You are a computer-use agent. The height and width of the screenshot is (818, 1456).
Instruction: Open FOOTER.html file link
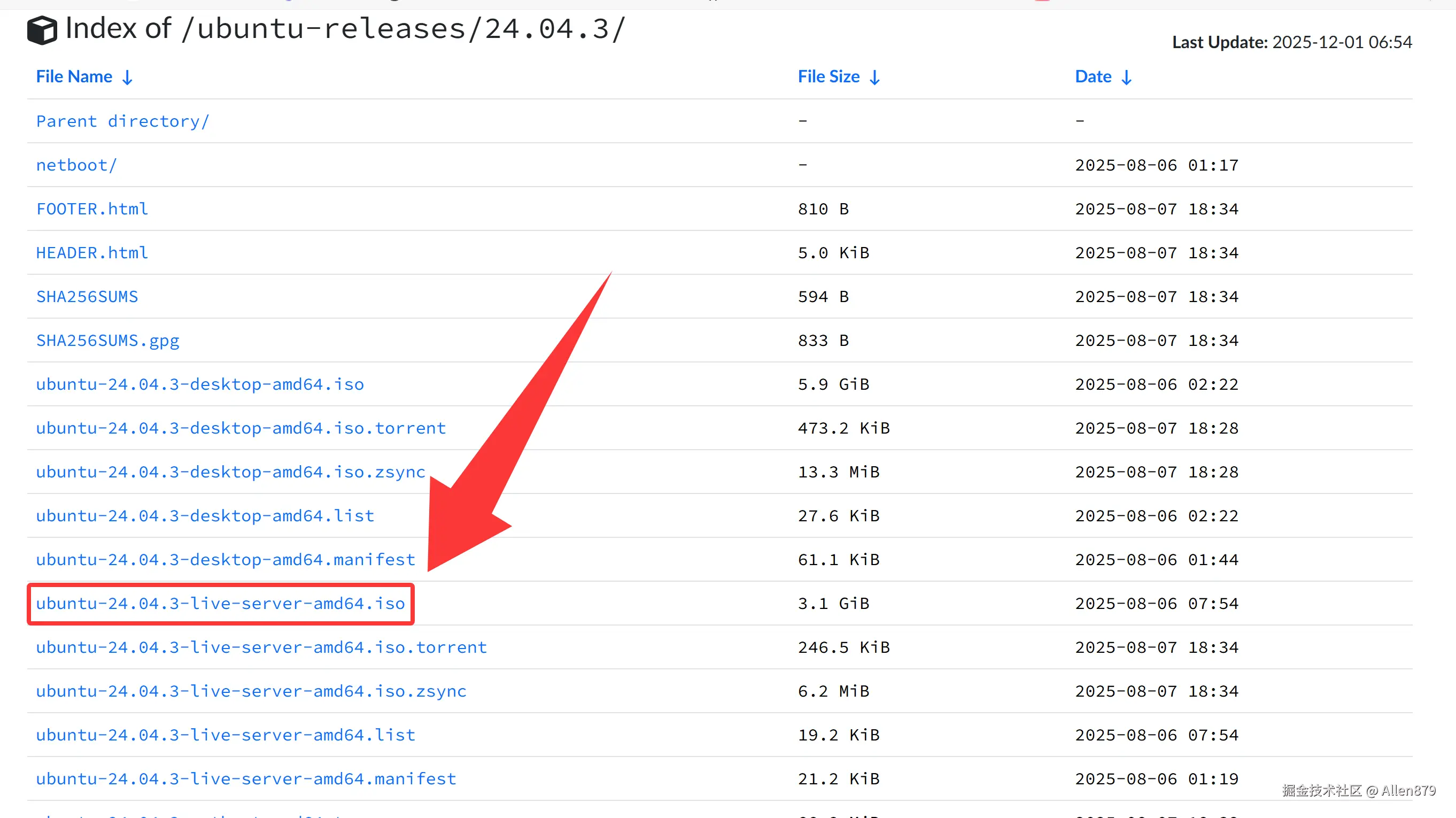[x=92, y=209]
